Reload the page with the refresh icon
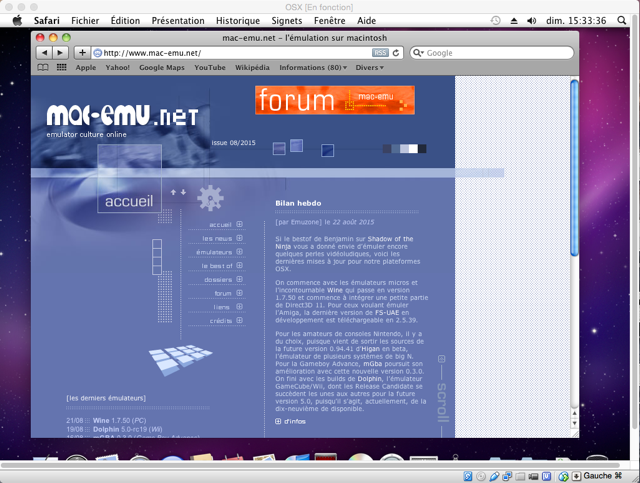 (x=396, y=53)
